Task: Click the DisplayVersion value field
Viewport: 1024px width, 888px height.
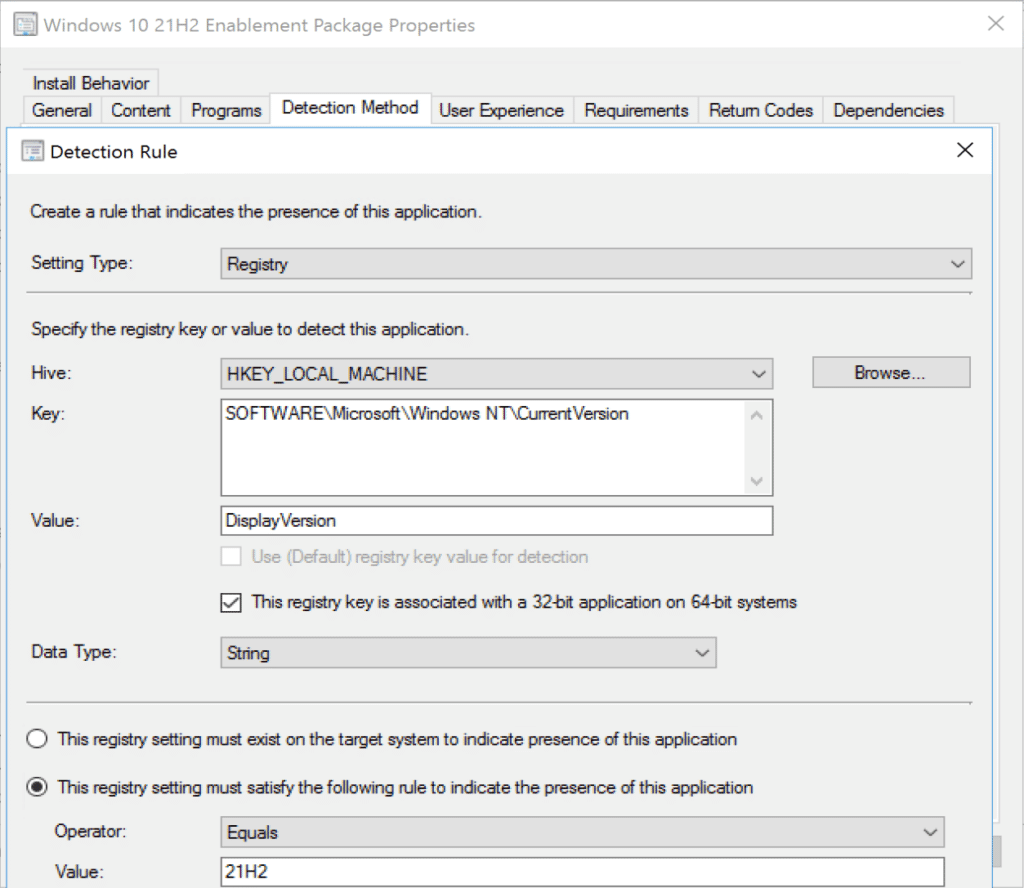Action: pyautogui.click(x=496, y=521)
